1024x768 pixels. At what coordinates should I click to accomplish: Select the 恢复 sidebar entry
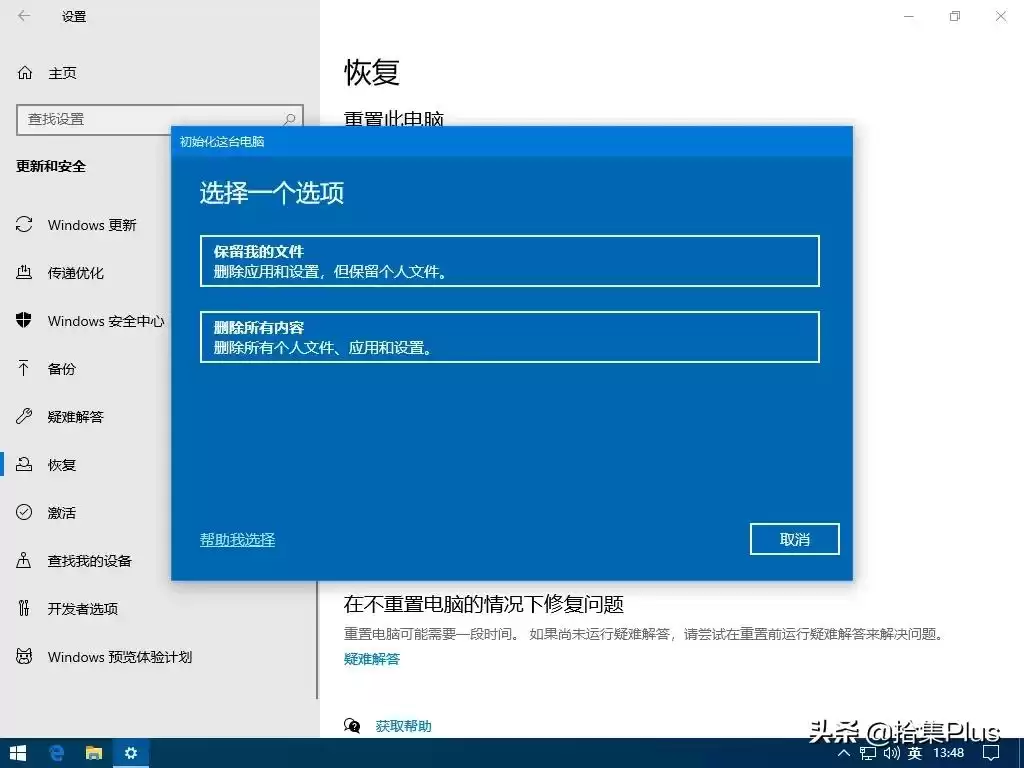(62, 465)
